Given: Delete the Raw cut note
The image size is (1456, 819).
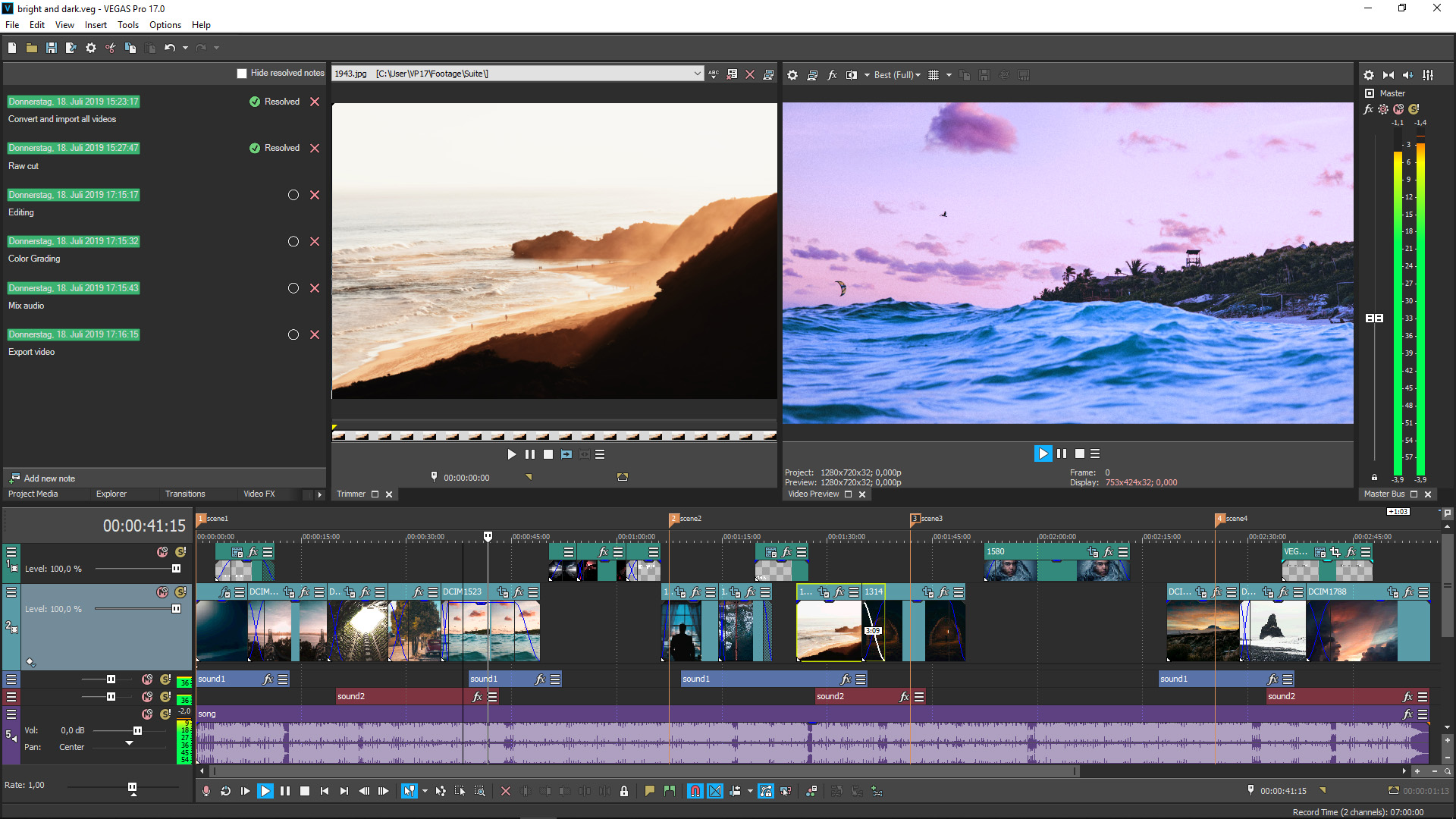Looking at the screenshot, I should pos(315,149).
